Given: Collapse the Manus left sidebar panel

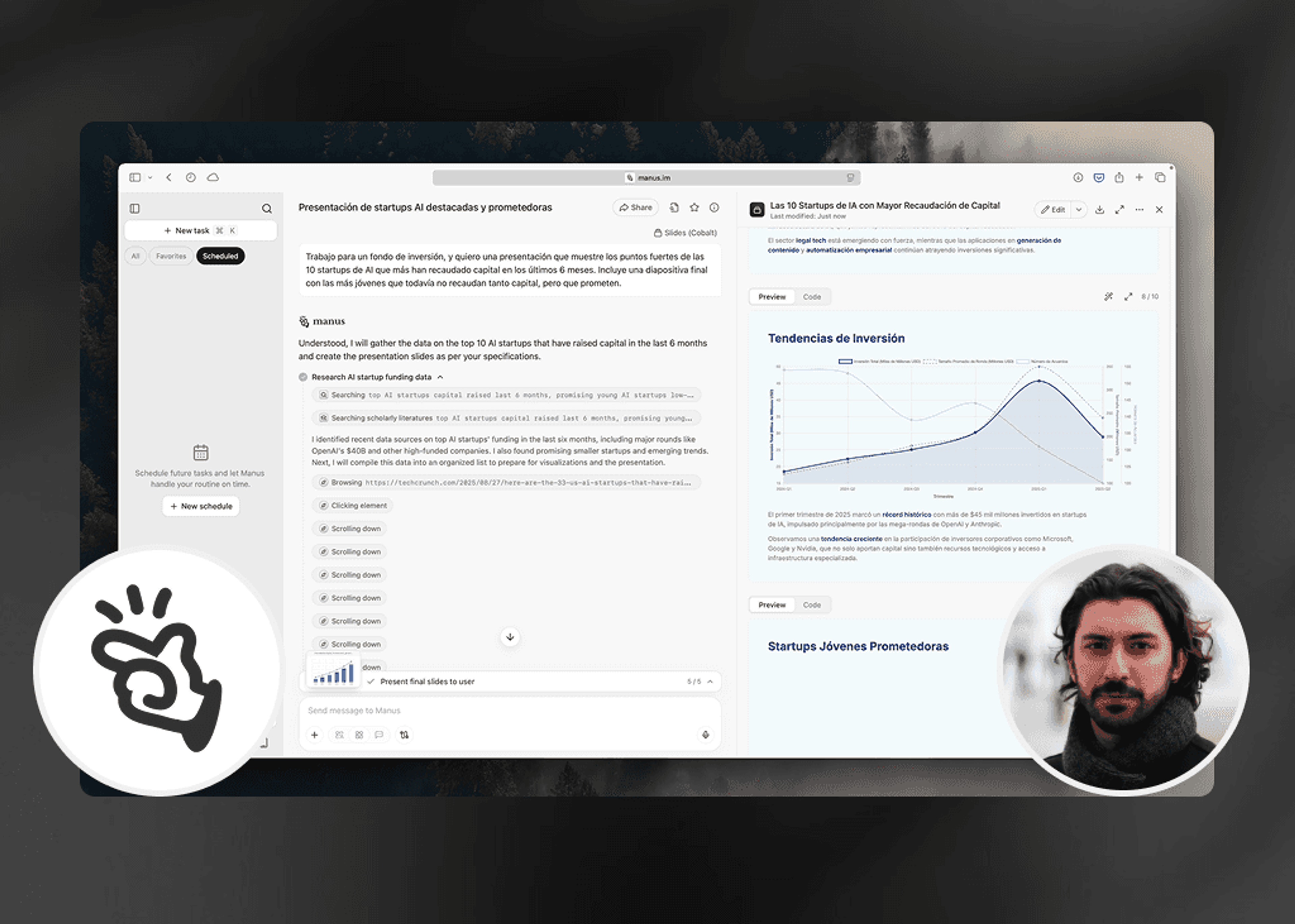Looking at the screenshot, I should [135, 208].
